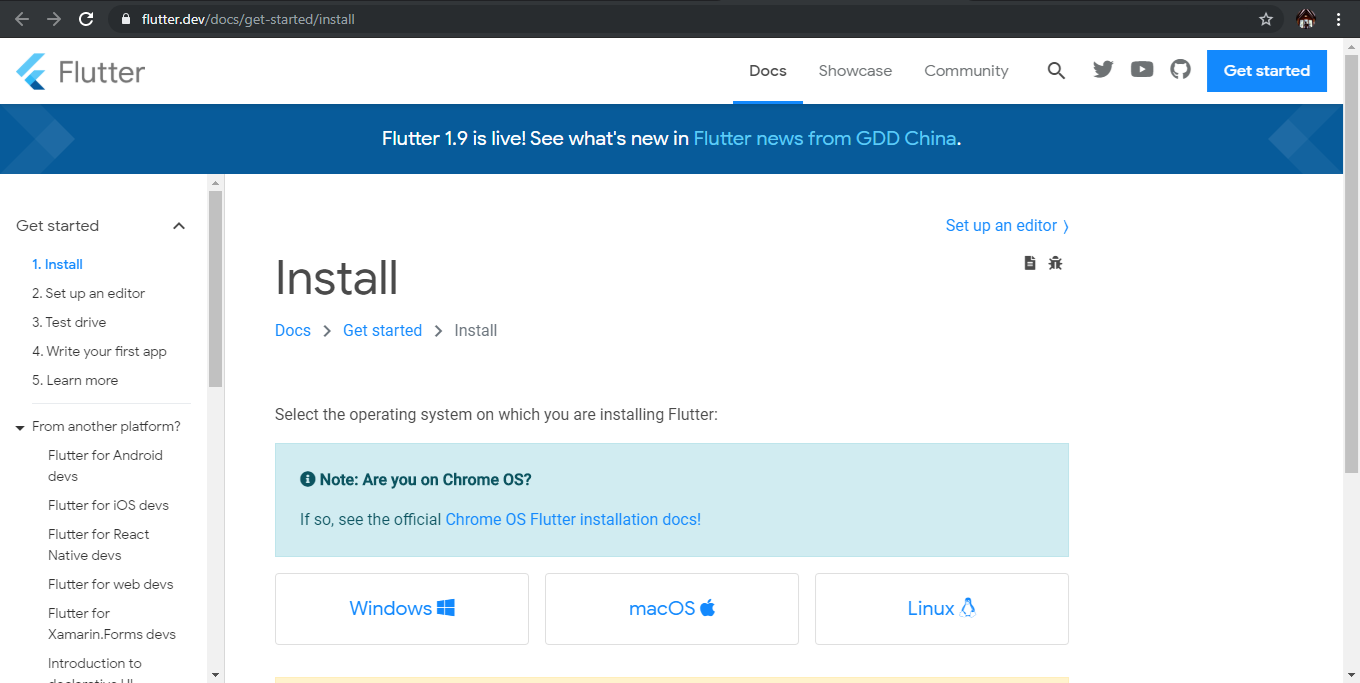Select the Windows install option

401,608
